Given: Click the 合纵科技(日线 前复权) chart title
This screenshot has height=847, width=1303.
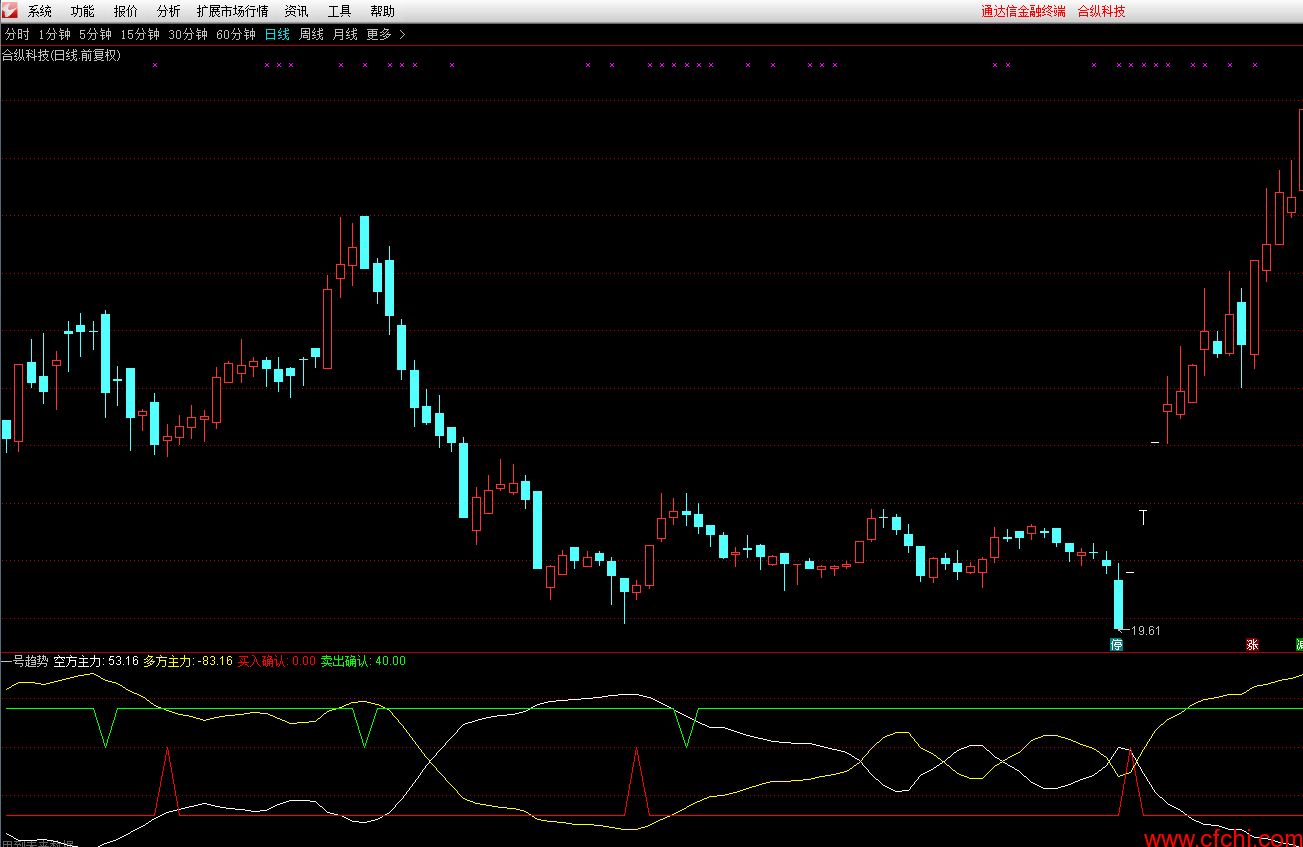Looking at the screenshot, I should coord(61,55).
